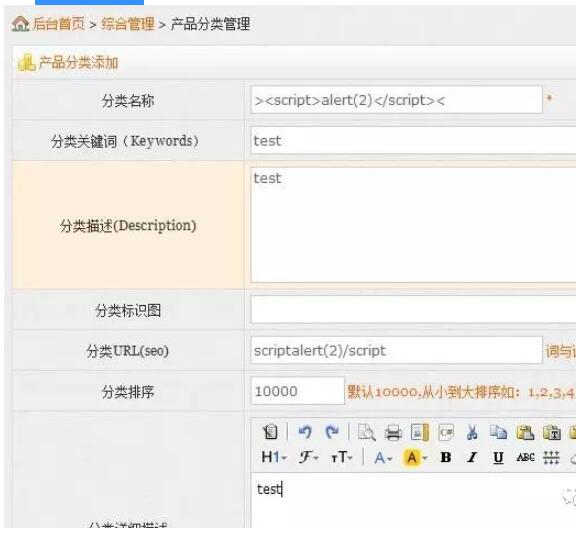Click the home icon in breadcrumb
The height and width of the screenshot is (534, 576).
21,24
